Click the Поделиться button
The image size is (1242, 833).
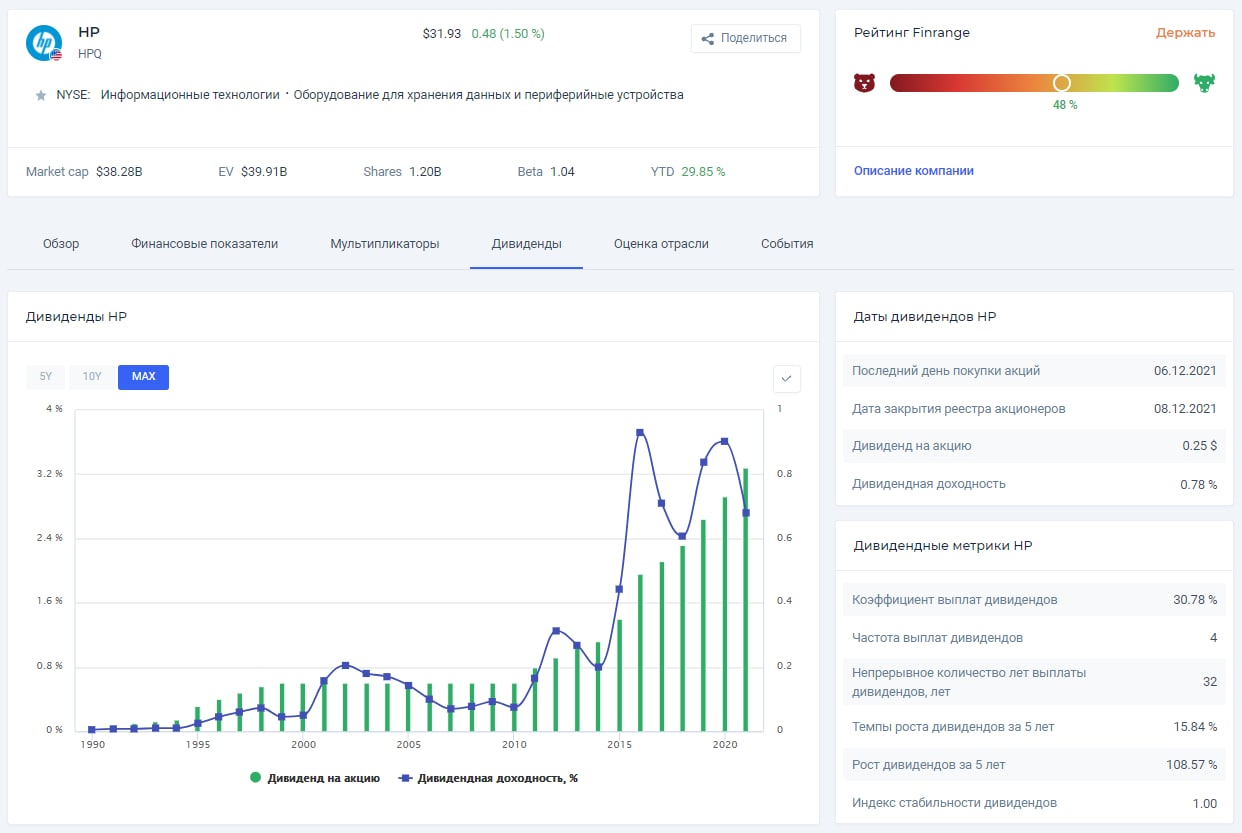click(745, 39)
